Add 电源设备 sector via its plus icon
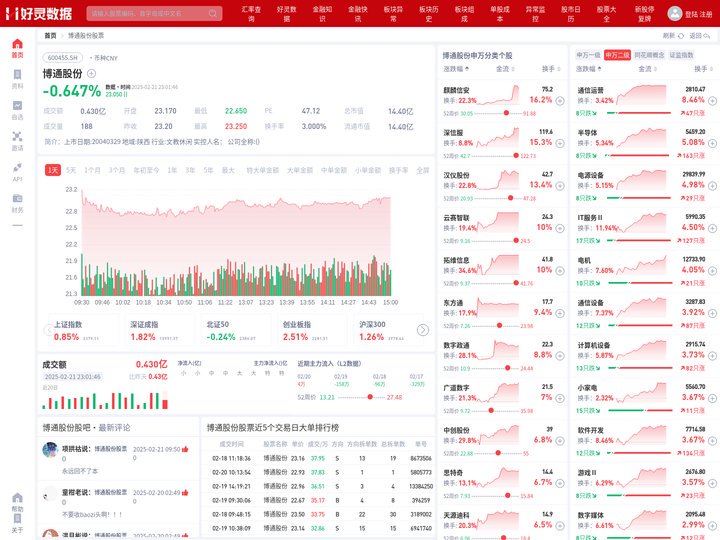 712,186
